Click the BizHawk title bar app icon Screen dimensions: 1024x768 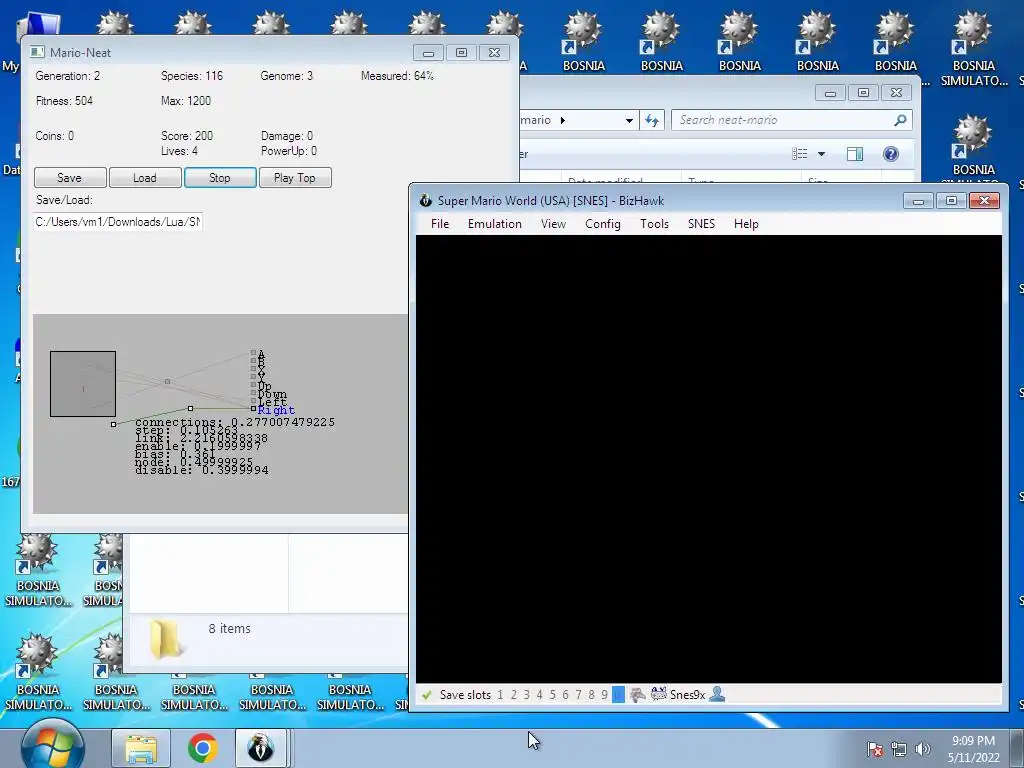tap(426, 200)
